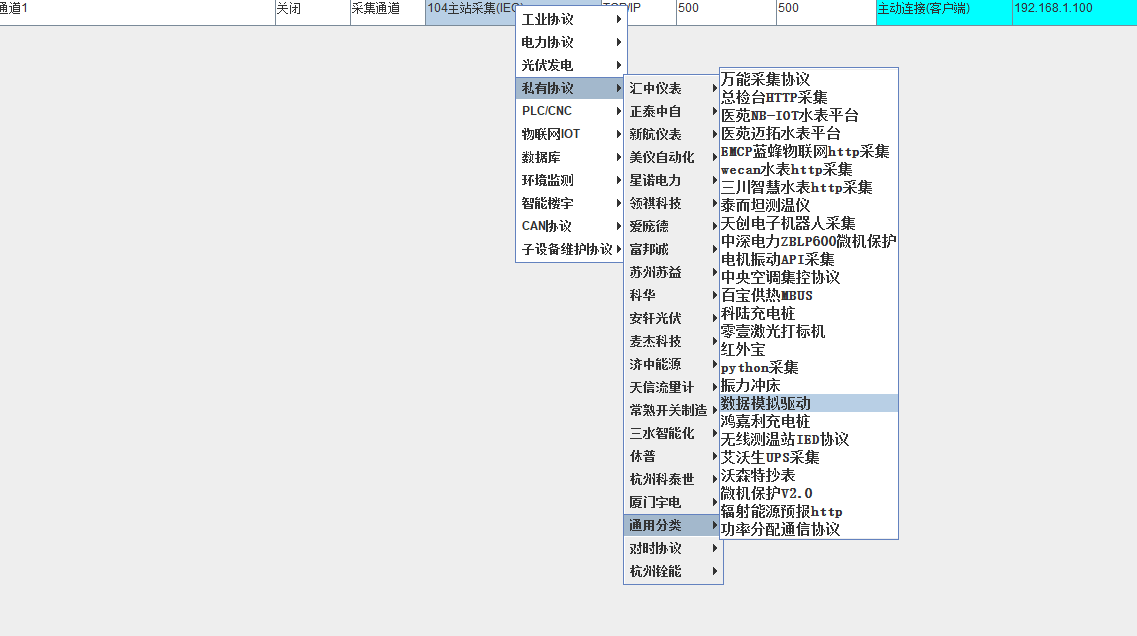Choose 医苑NB-IOT水表平台 protocol
Image resolution: width=1137 pixels, height=636 pixels.
pyautogui.click(x=809, y=115)
